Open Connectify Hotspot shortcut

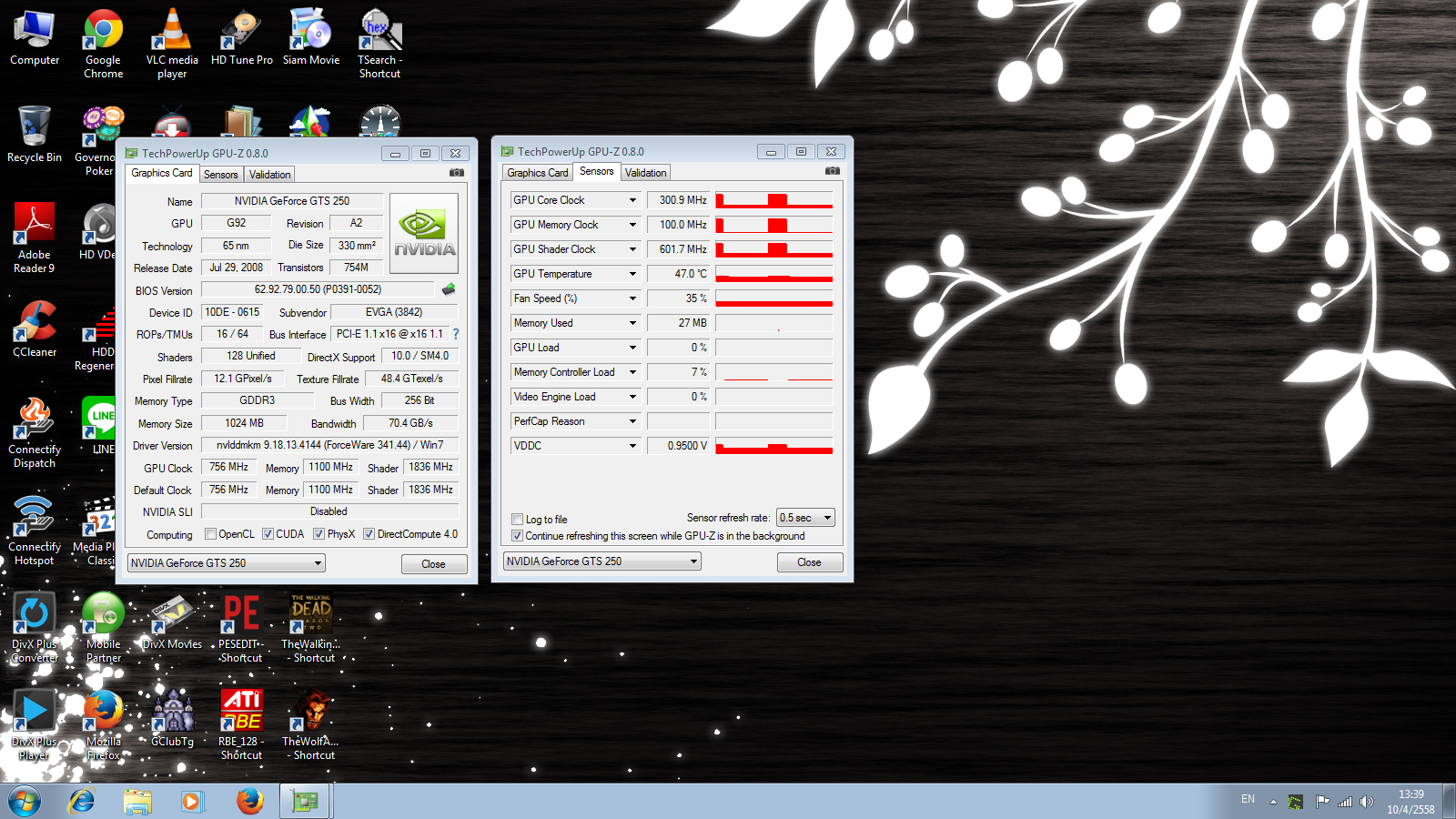(35, 531)
